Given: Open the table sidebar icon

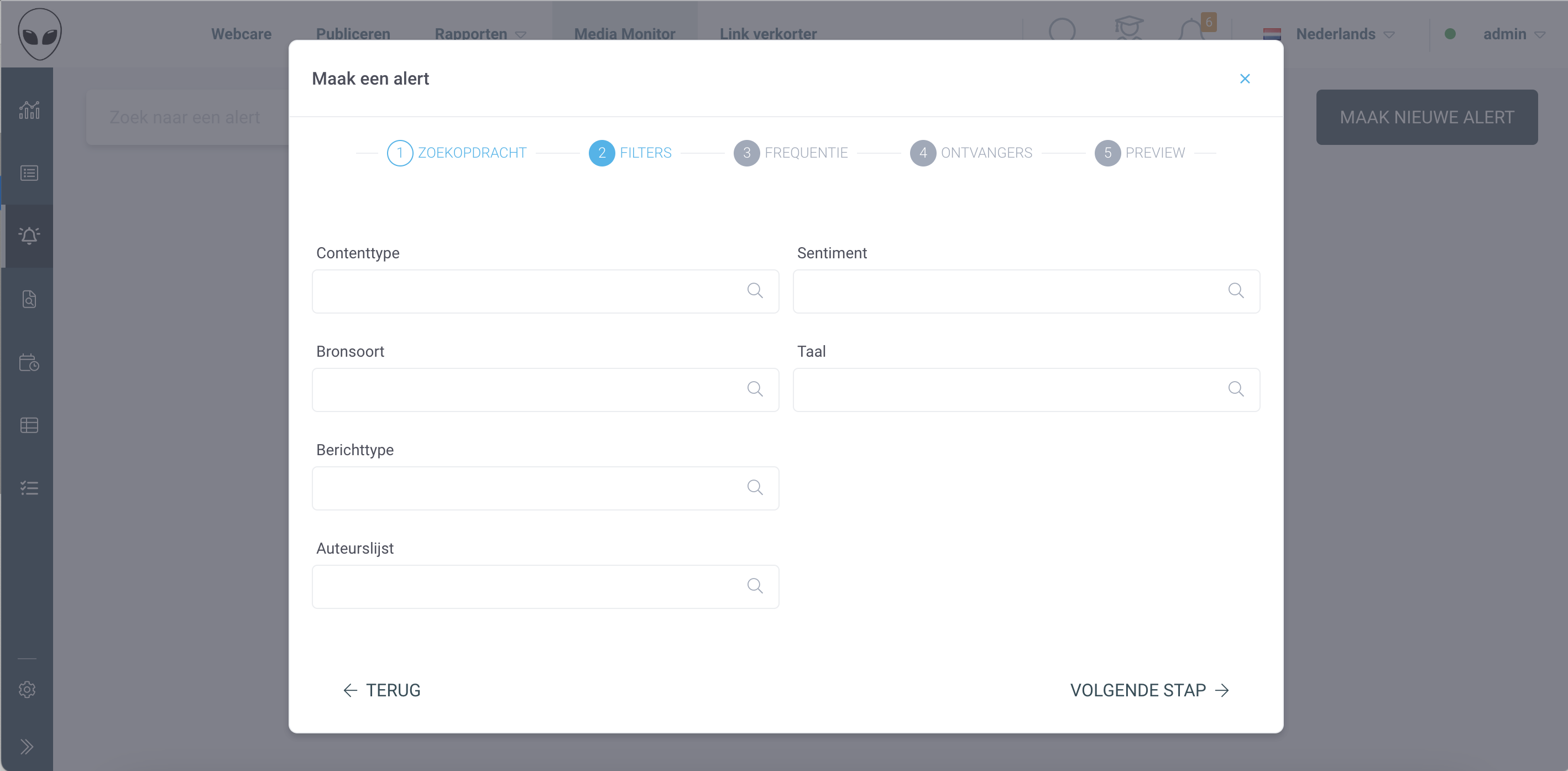Looking at the screenshot, I should pos(29,425).
